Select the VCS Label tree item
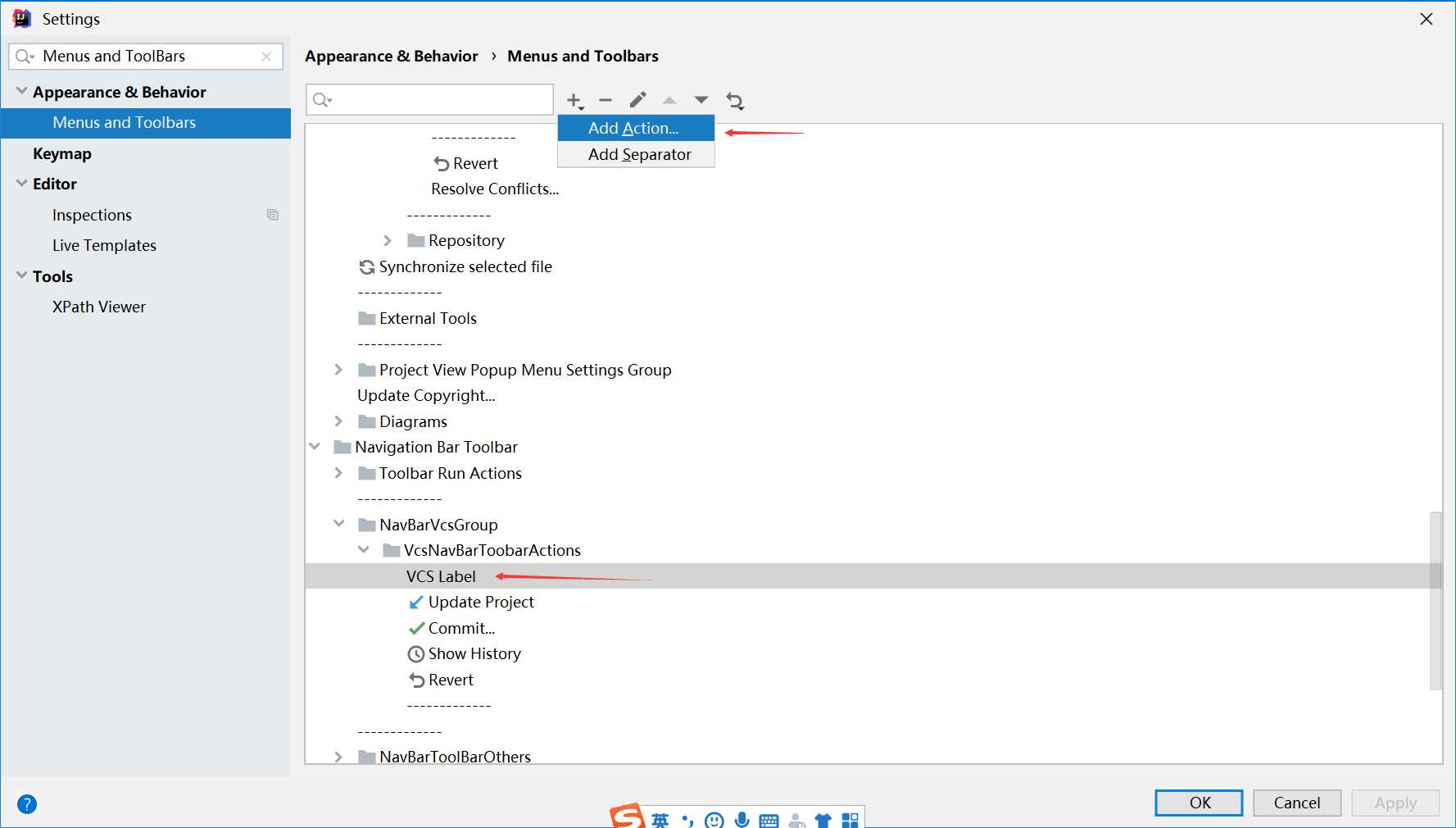The width and height of the screenshot is (1456, 828). coord(441,576)
